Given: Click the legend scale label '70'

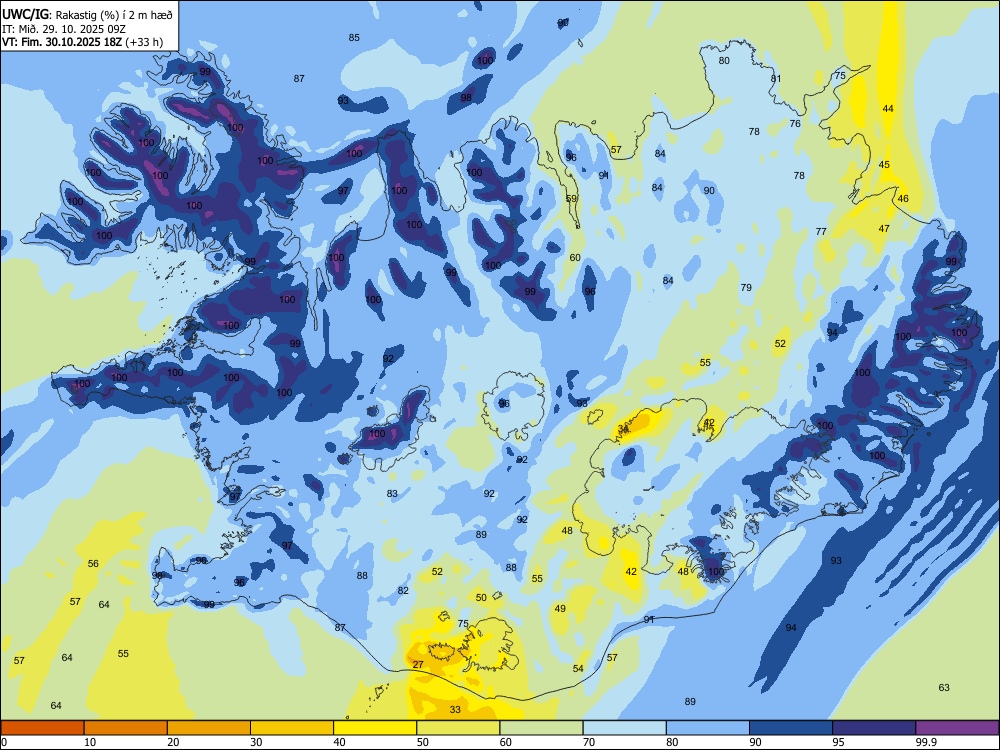Looking at the screenshot, I should (589, 742).
